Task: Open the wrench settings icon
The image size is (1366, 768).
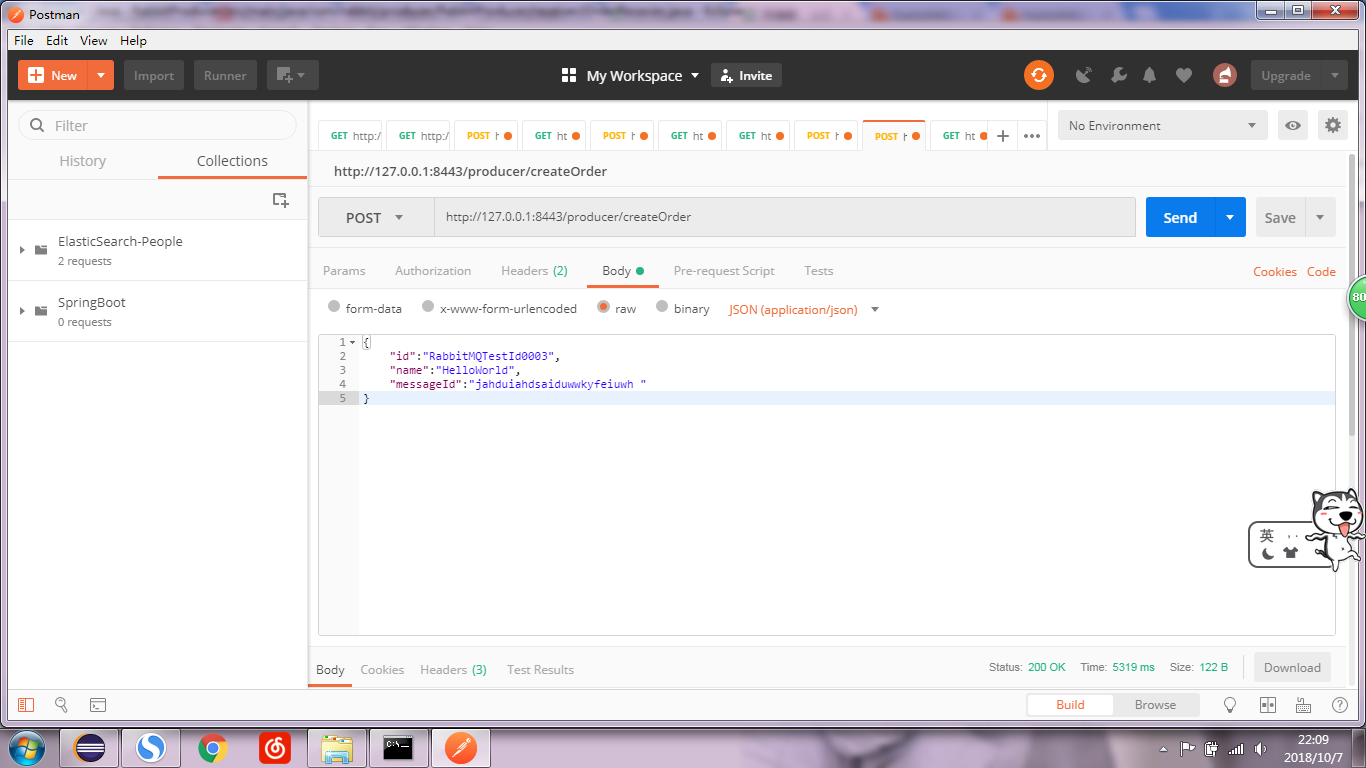Action: [x=1119, y=75]
